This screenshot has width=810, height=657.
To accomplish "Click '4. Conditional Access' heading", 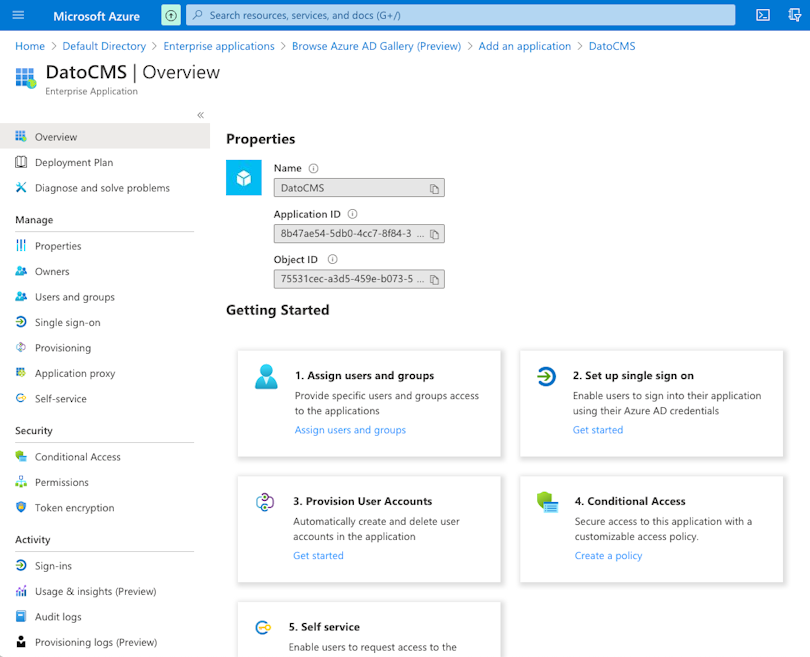I will [x=630, y=501].
